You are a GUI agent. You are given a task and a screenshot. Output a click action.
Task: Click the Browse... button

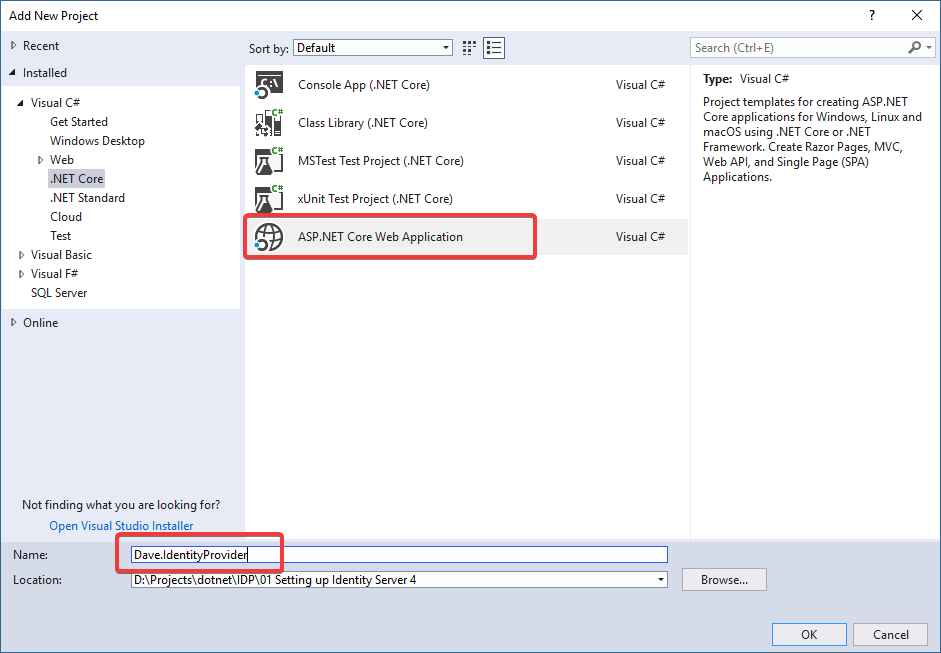tap(724, 580)
